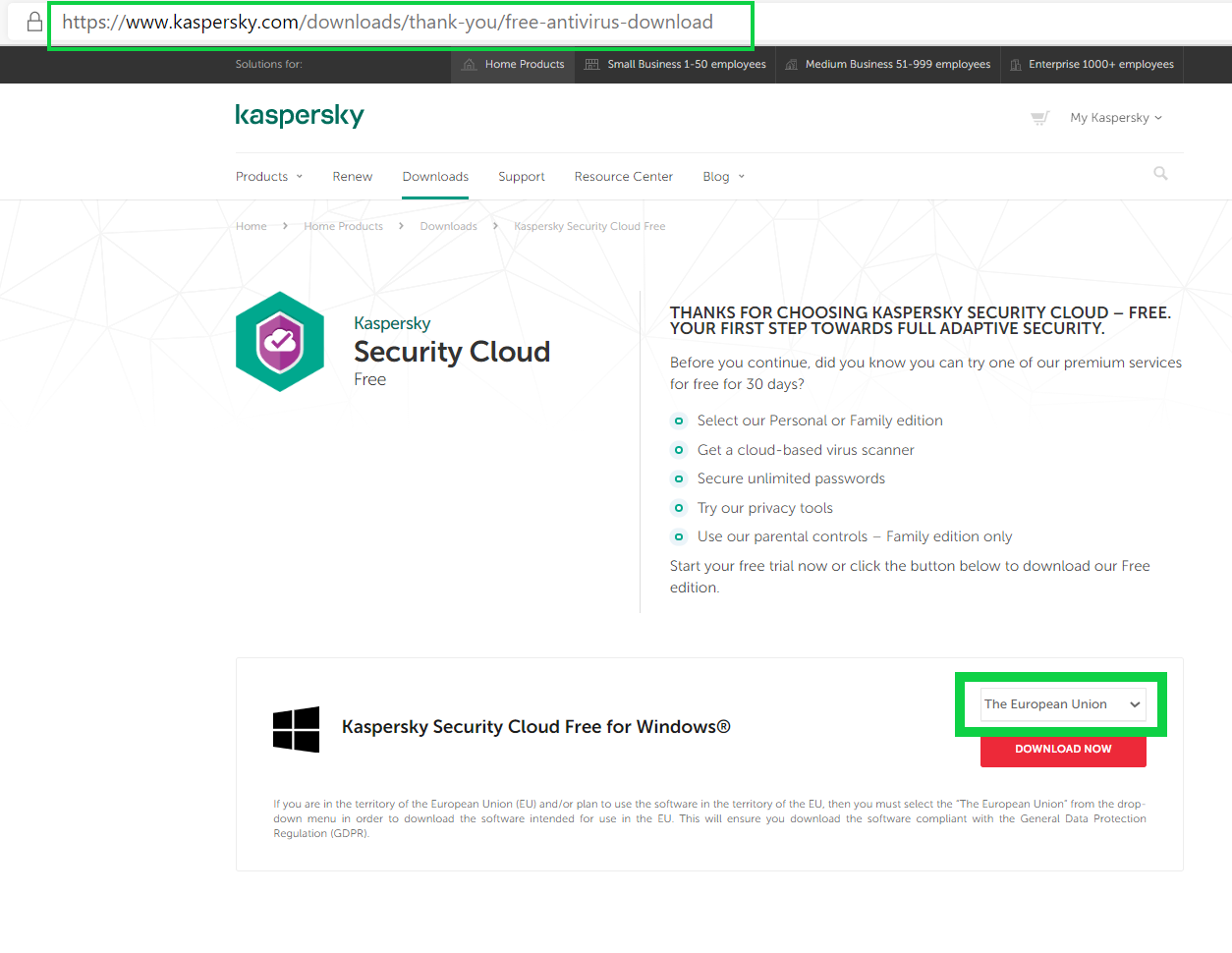Click the Medium Business building icon
The width and height of the screenshot is (1232, 953).
791,65
